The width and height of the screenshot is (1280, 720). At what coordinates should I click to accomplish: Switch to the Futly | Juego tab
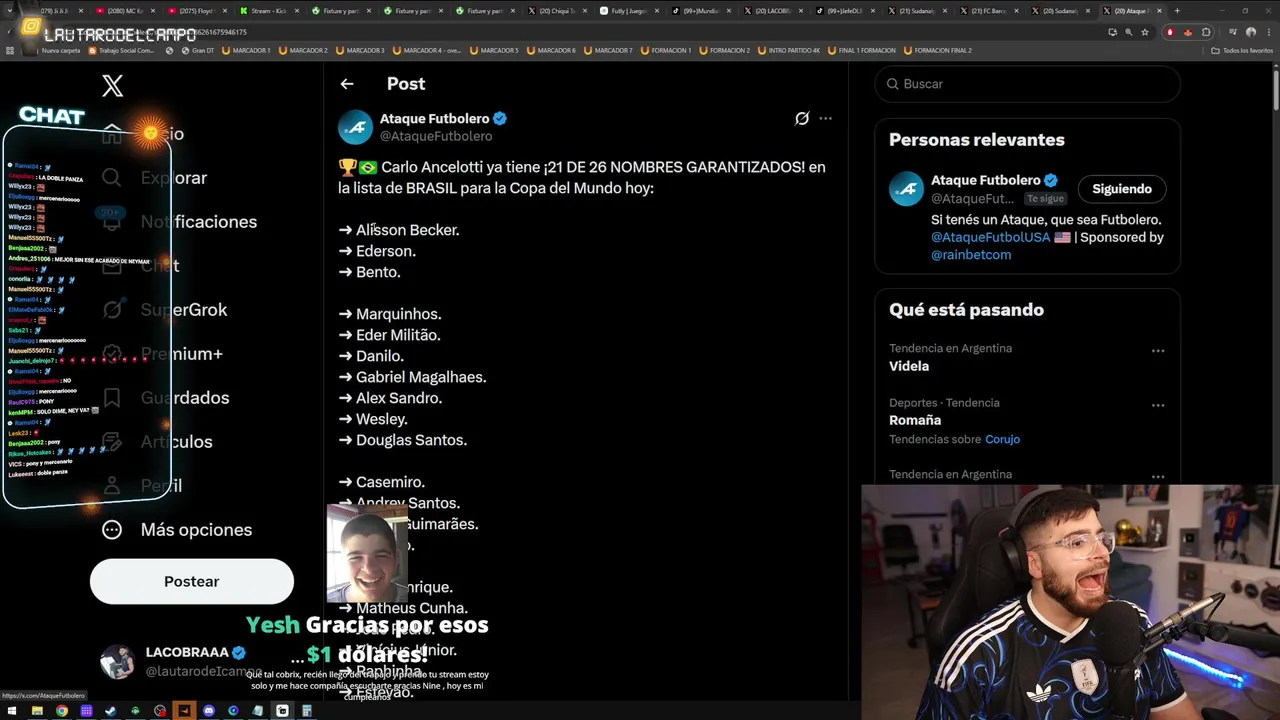(627, 10)
